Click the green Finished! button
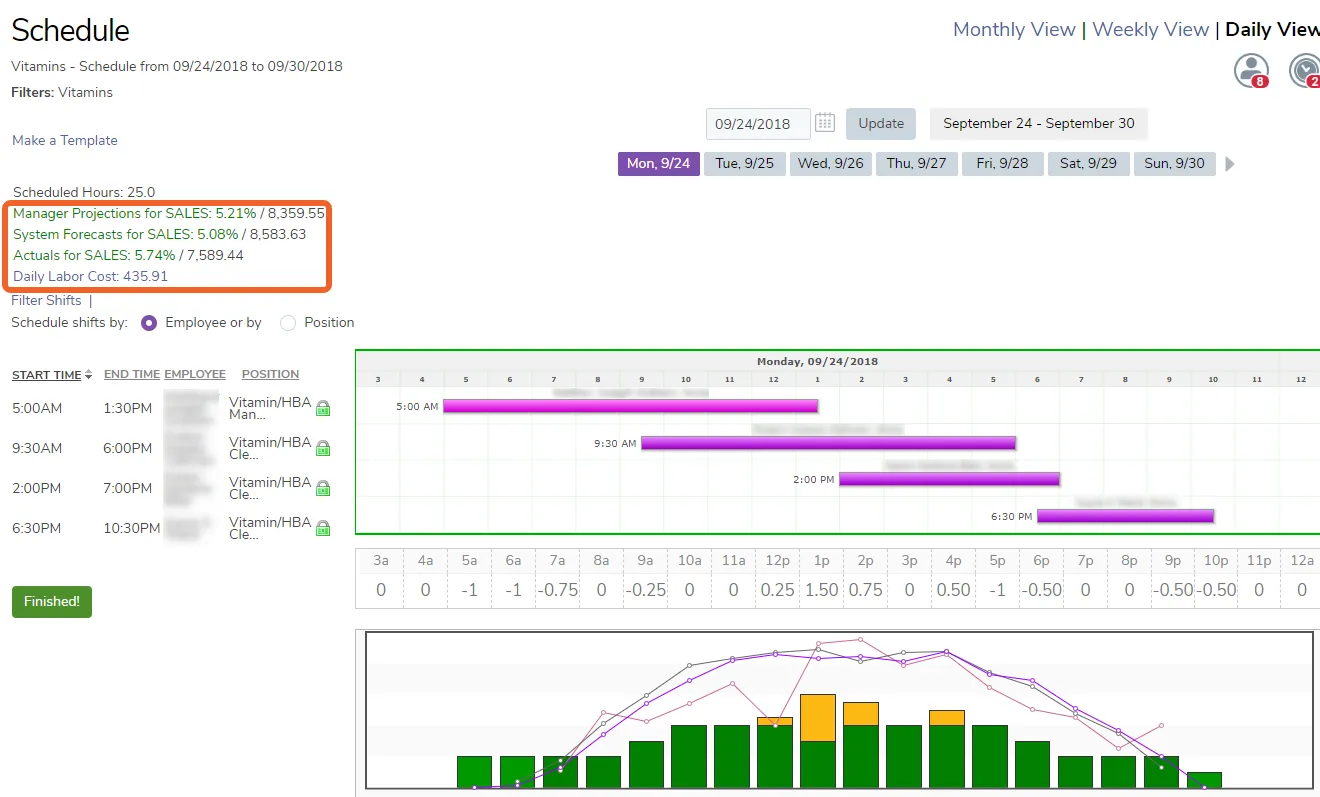Viewport: 1320px width, 797px height. pos(52,602)
